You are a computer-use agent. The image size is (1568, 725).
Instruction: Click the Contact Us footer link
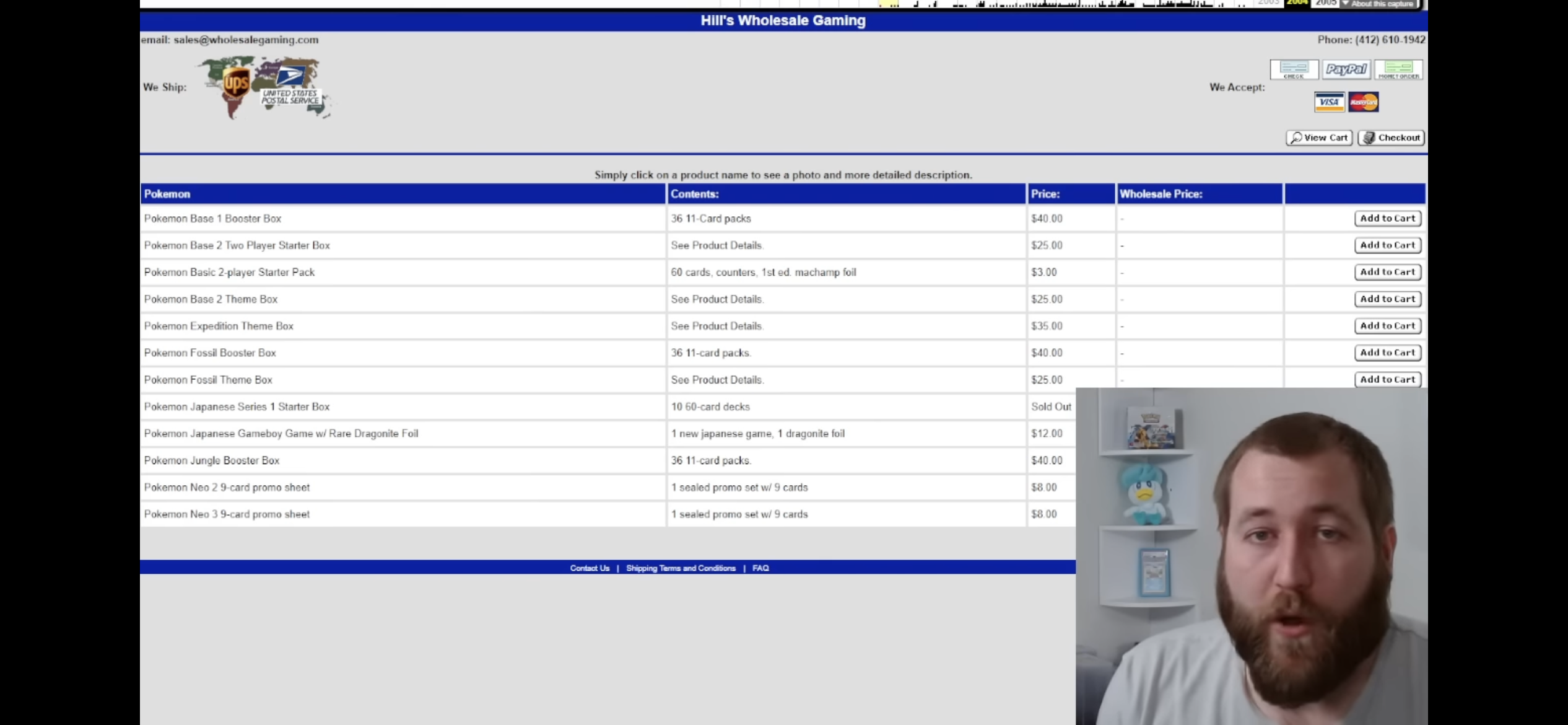590,568
